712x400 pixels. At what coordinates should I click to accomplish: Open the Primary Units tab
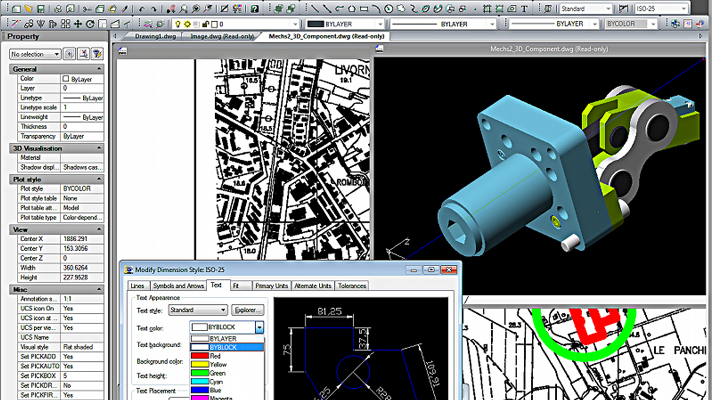(270, 286)
